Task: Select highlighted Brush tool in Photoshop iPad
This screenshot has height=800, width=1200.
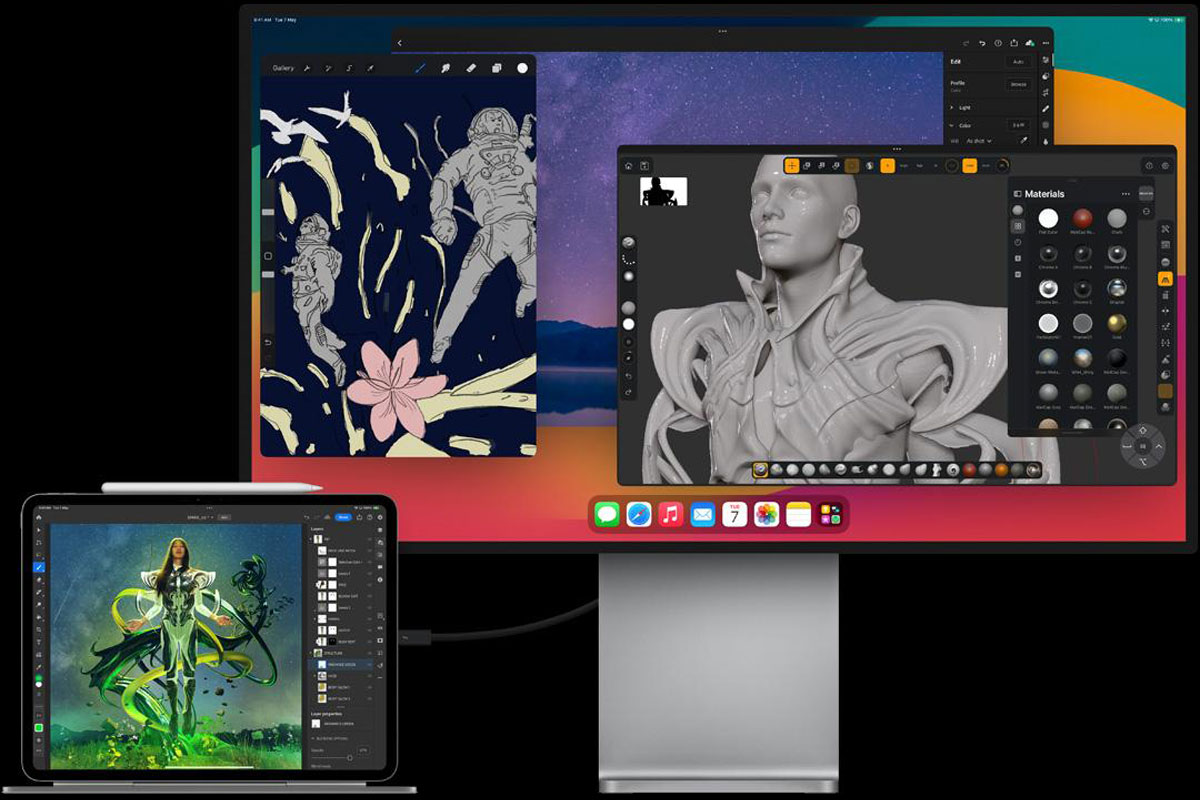Action: [39, 567]
